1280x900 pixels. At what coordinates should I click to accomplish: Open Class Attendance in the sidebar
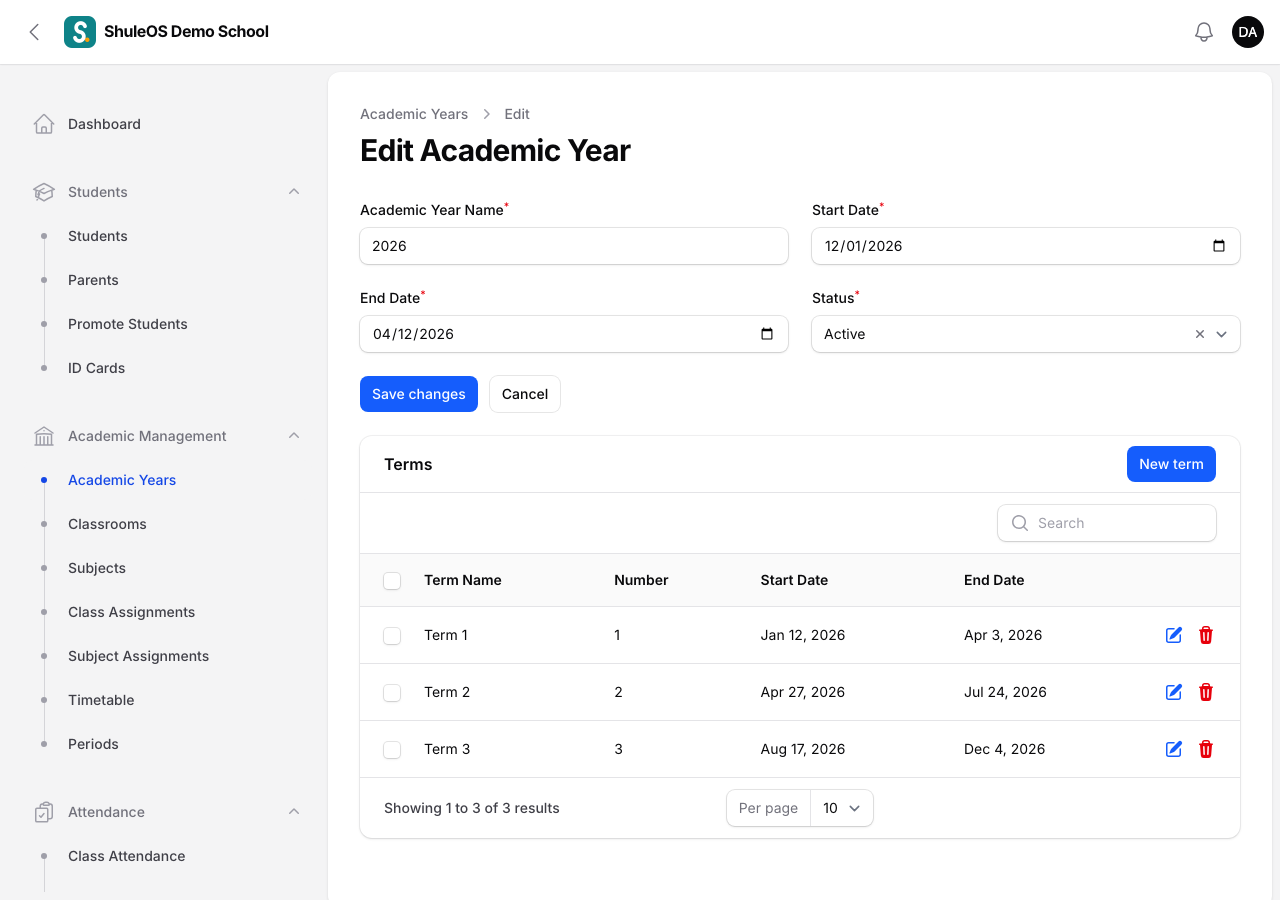(127, 856)
